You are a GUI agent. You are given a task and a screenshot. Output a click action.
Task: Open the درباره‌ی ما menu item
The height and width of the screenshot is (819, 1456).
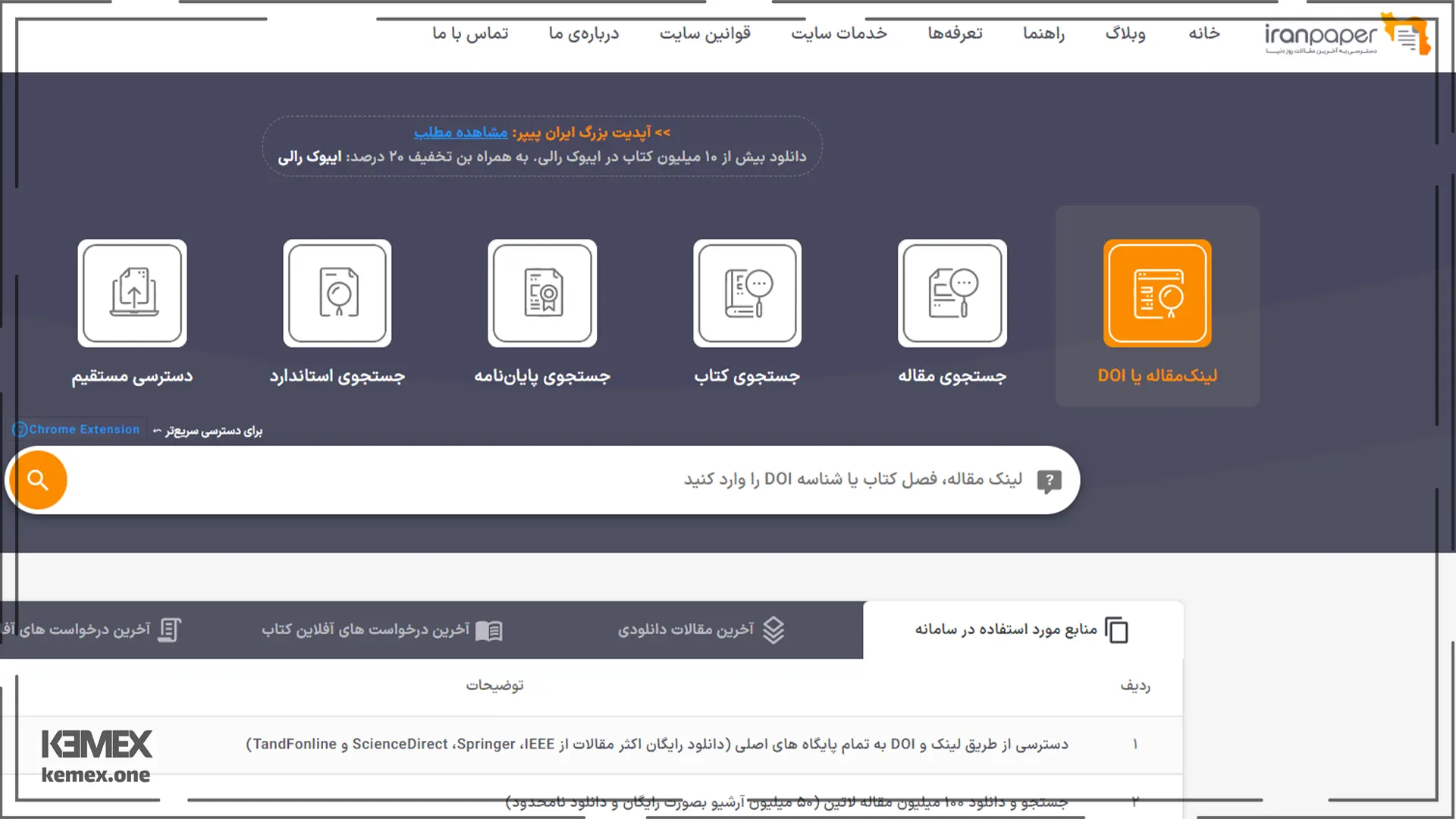[584, 33]
